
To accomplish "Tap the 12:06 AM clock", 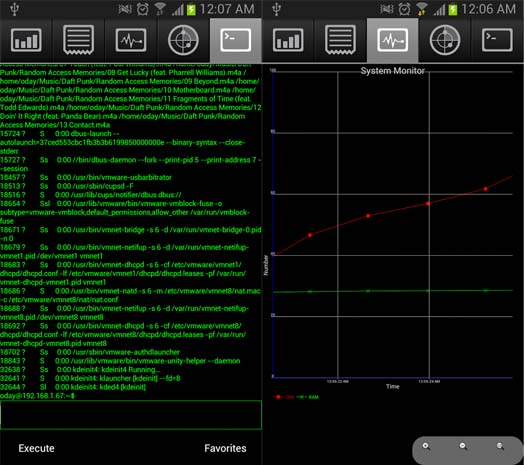I will pyautogui.click(x=489, y=9).
